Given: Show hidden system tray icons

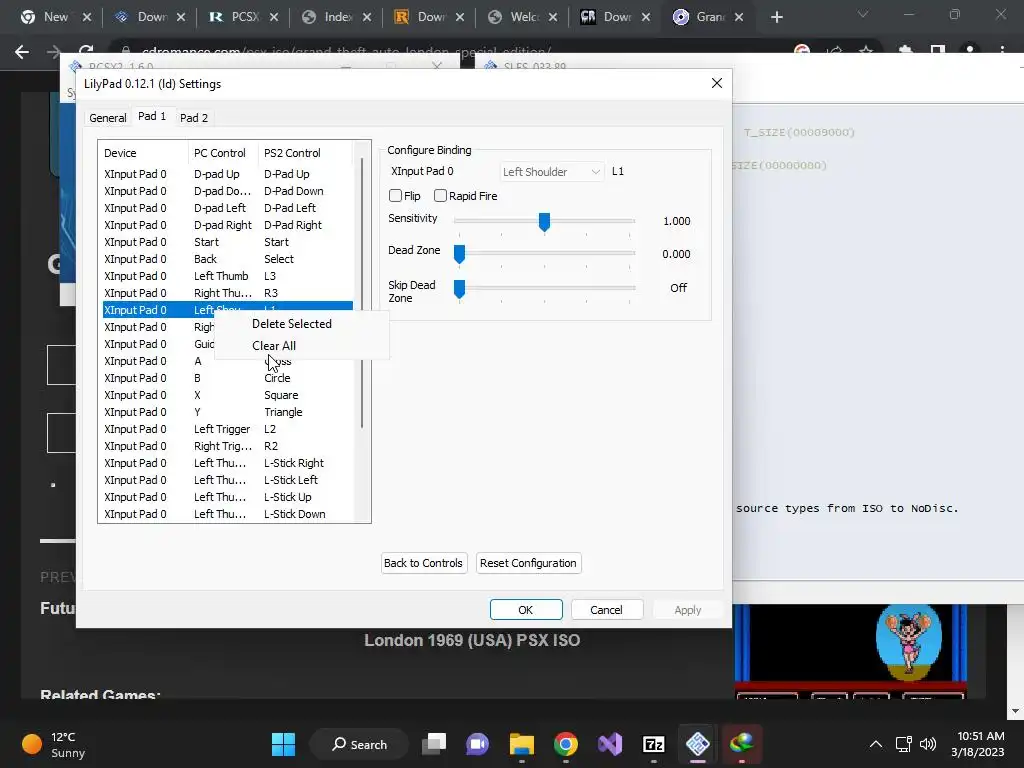Looking at the screenshot, I should (x=876, y=744).
